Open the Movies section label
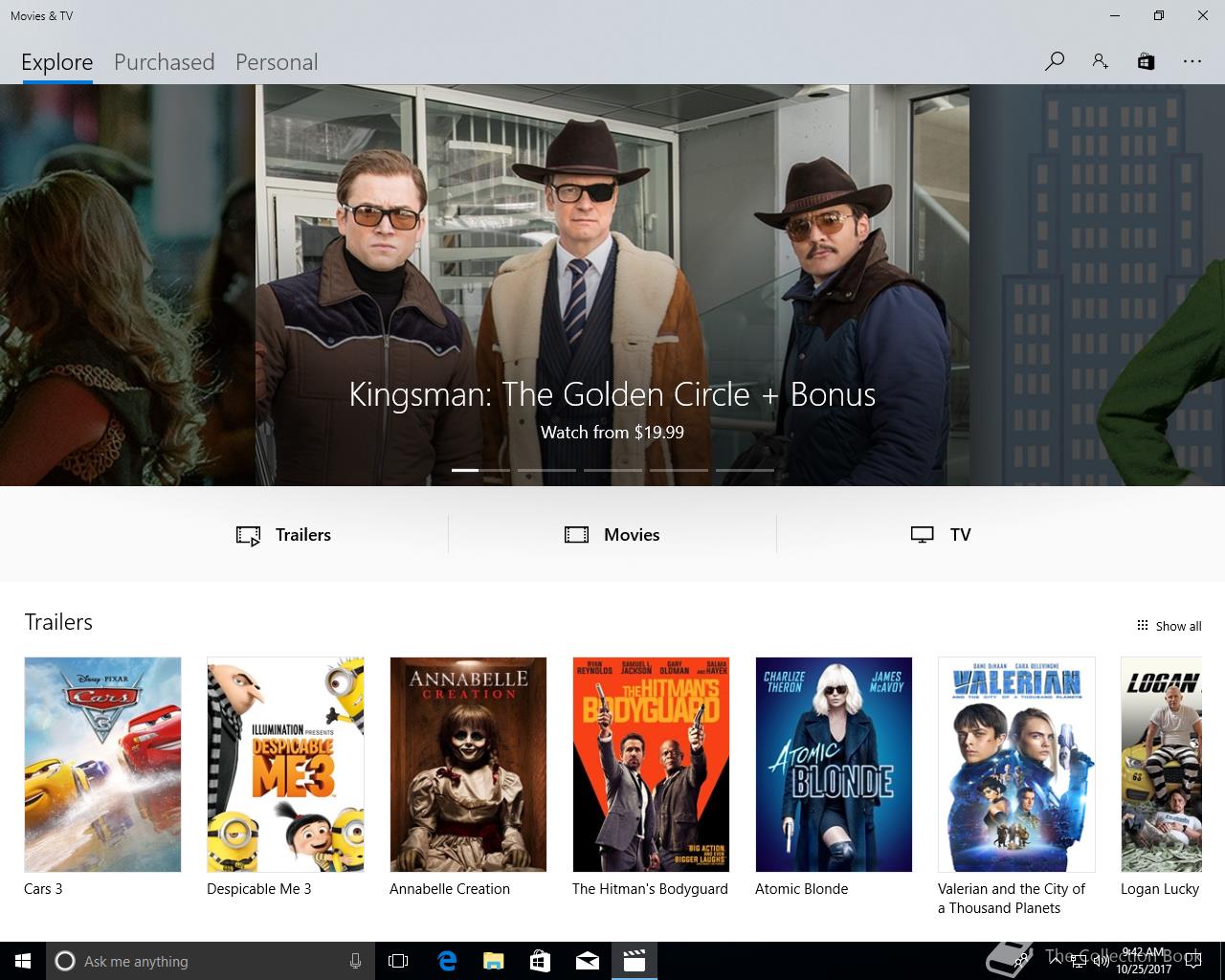Screen dimensions: 1225x980 [632, 535]
